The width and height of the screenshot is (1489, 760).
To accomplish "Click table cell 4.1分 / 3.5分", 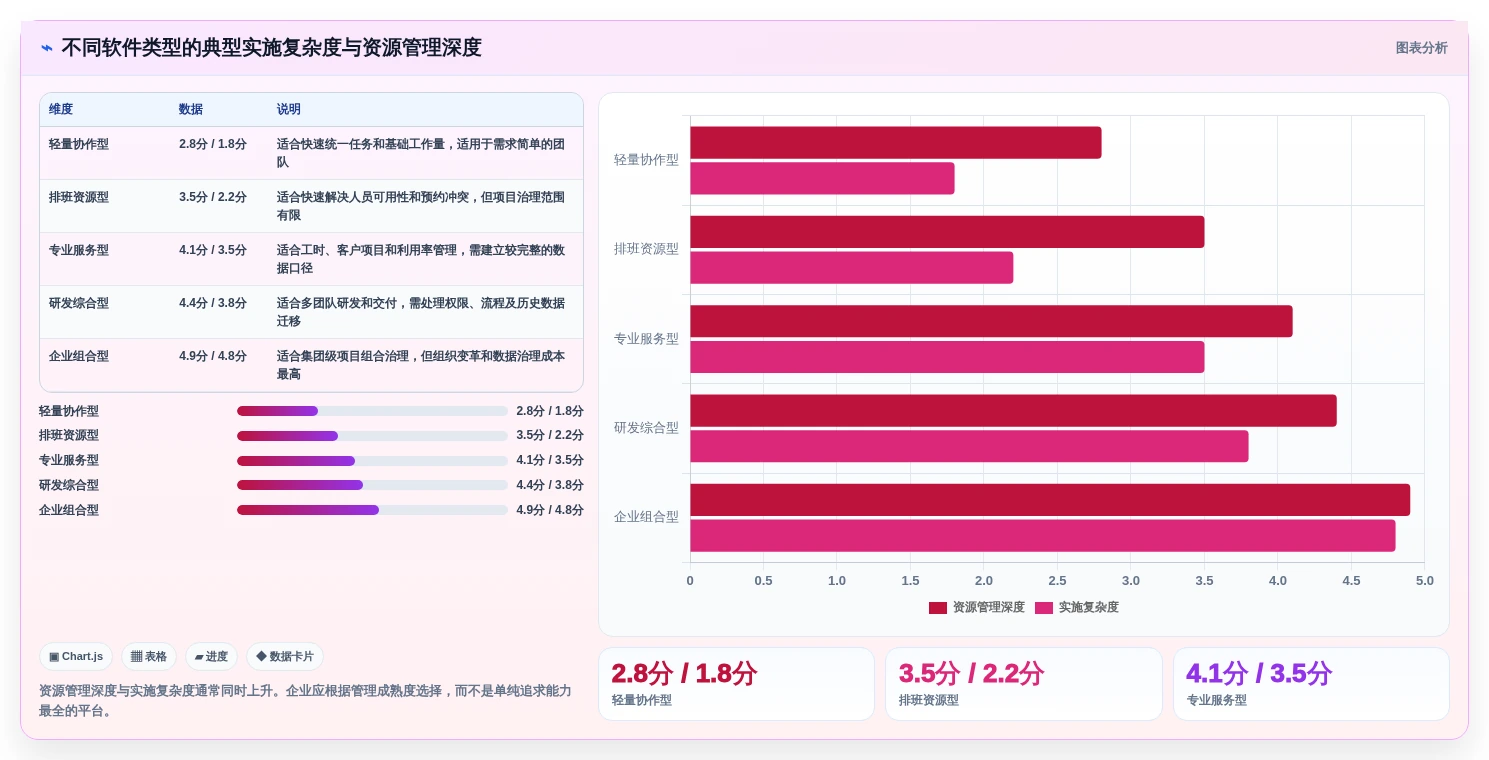I will click(x=213, y=250).
